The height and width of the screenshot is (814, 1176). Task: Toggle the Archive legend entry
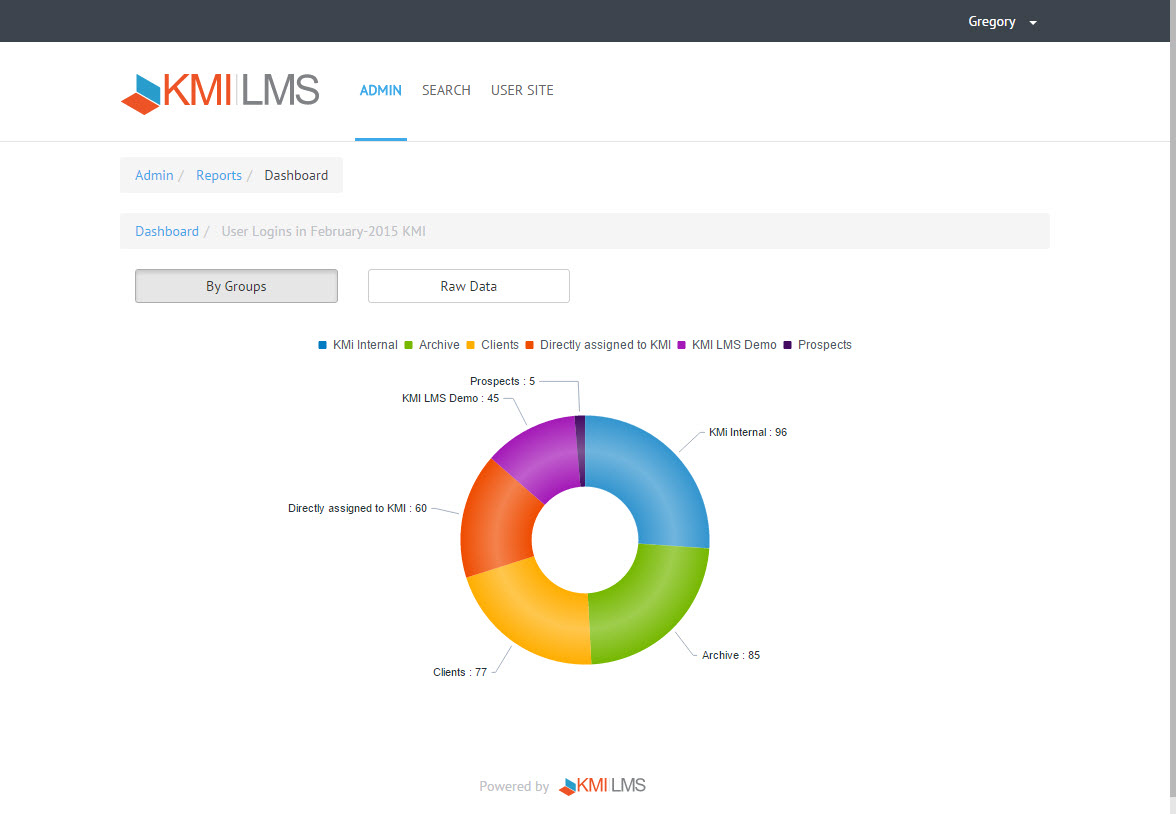point(432,344)
